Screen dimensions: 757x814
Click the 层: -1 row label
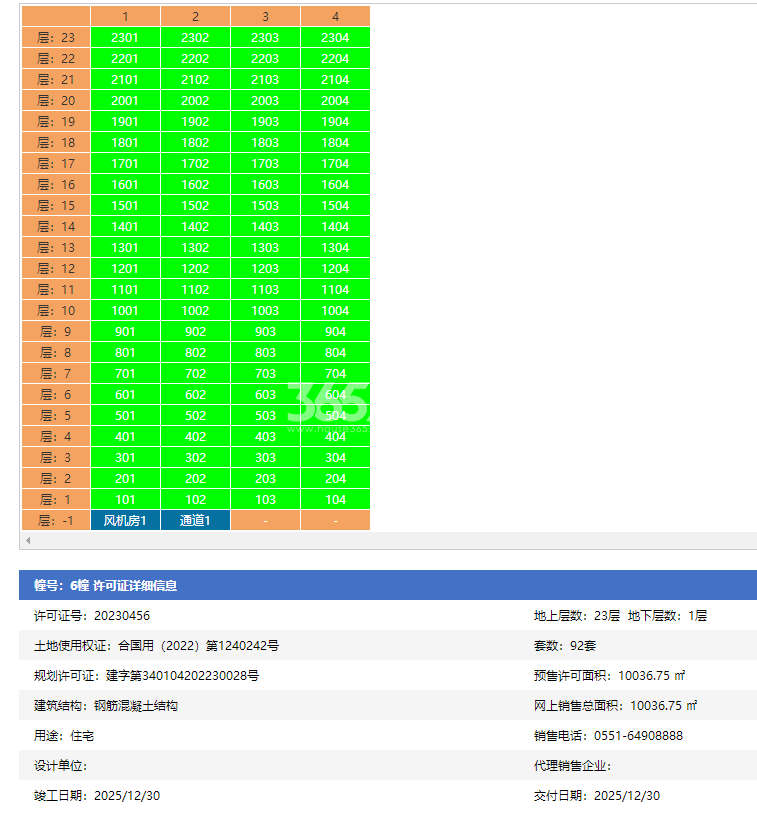[x=56, y=521]
